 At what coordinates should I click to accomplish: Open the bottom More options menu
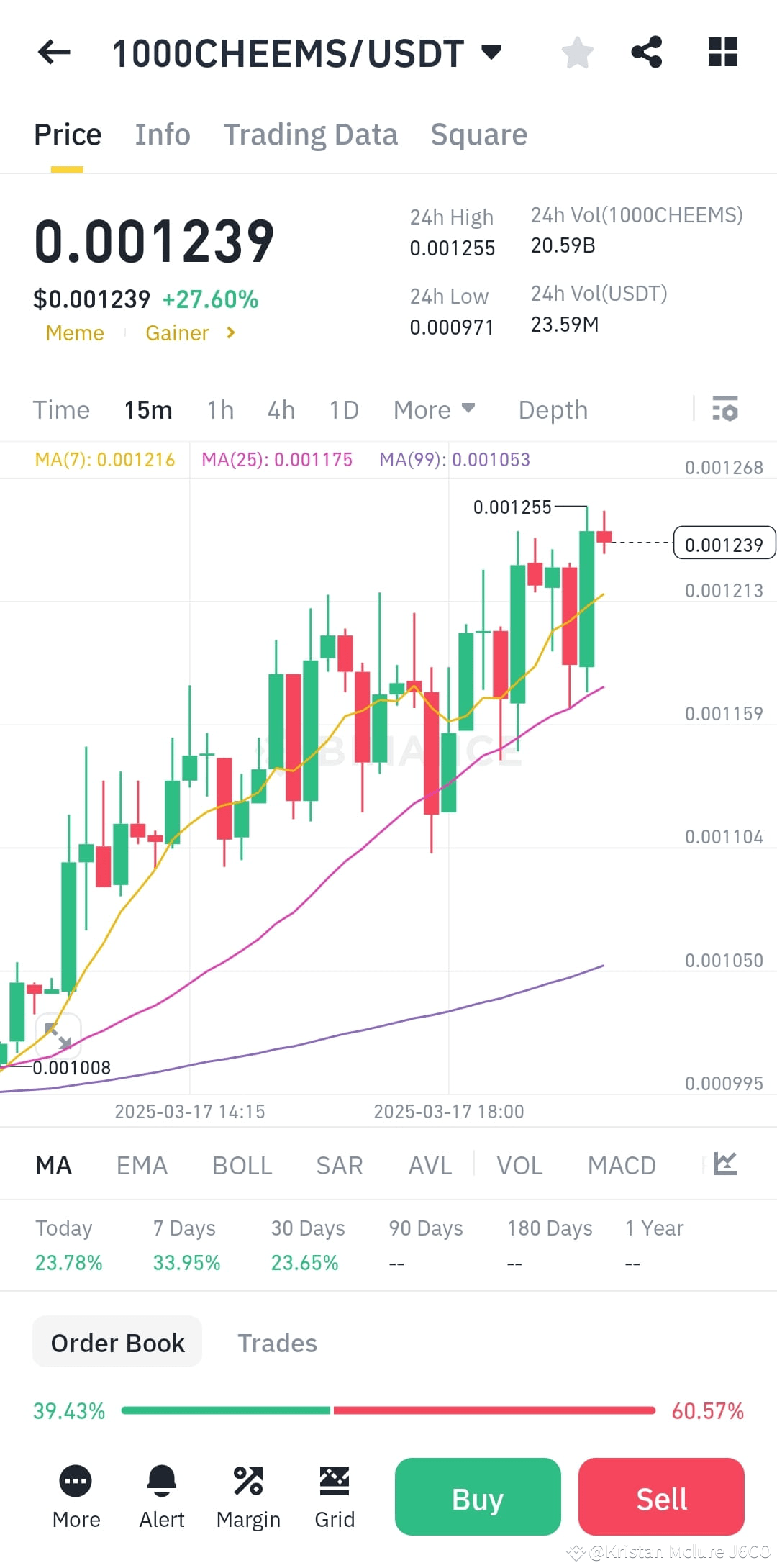click(x=76, y=1484)
